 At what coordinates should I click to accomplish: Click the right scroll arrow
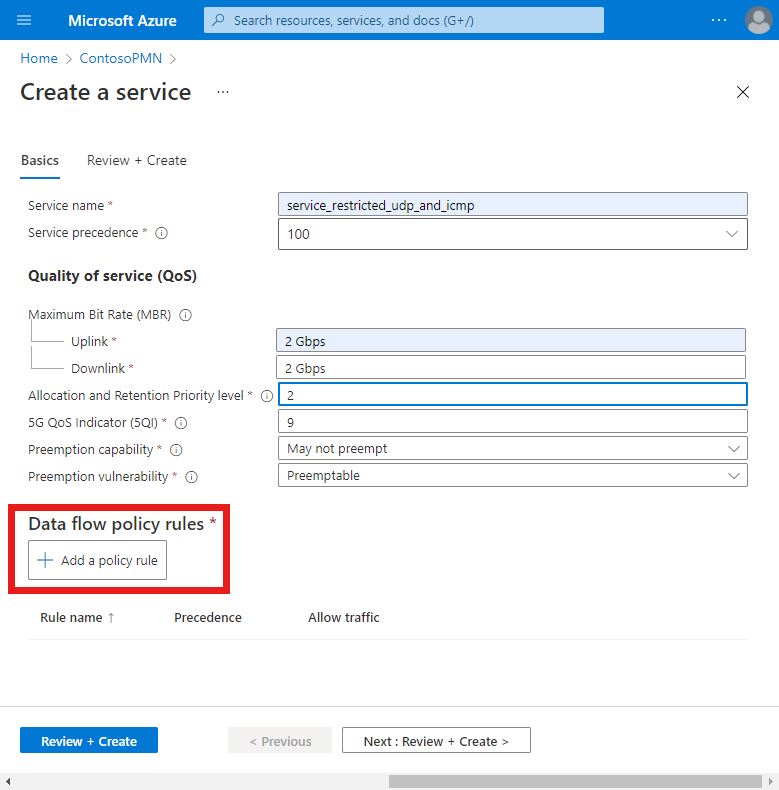[770, 781]
